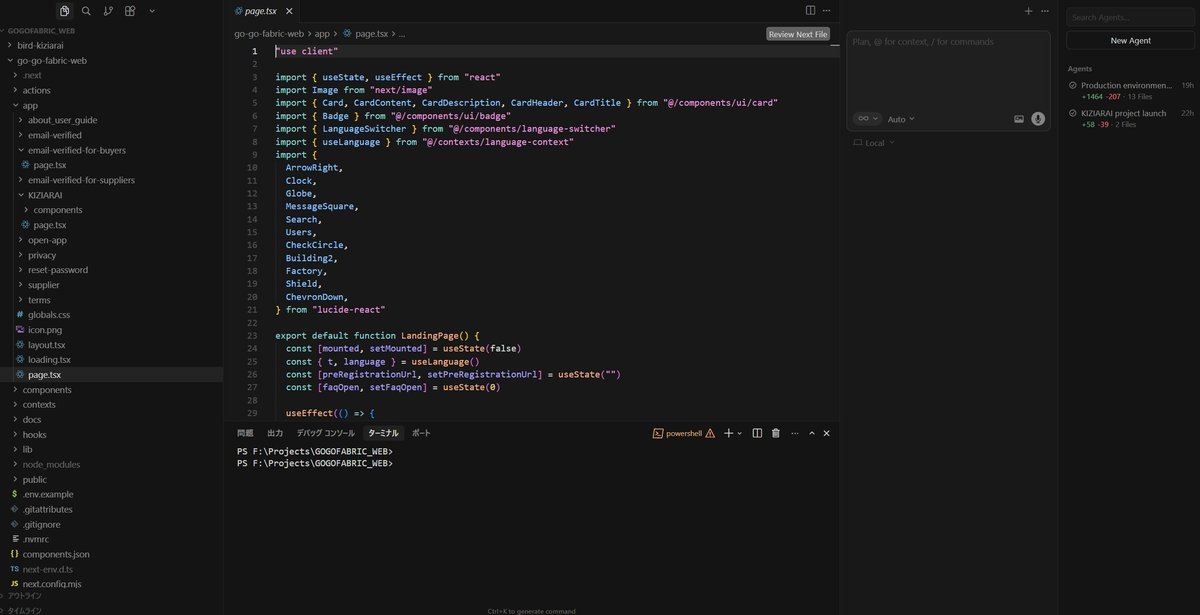The width and height of the screenshot is (1200, 615).
Task: Select the Source Control icon
Action: [x=106, y=10]
